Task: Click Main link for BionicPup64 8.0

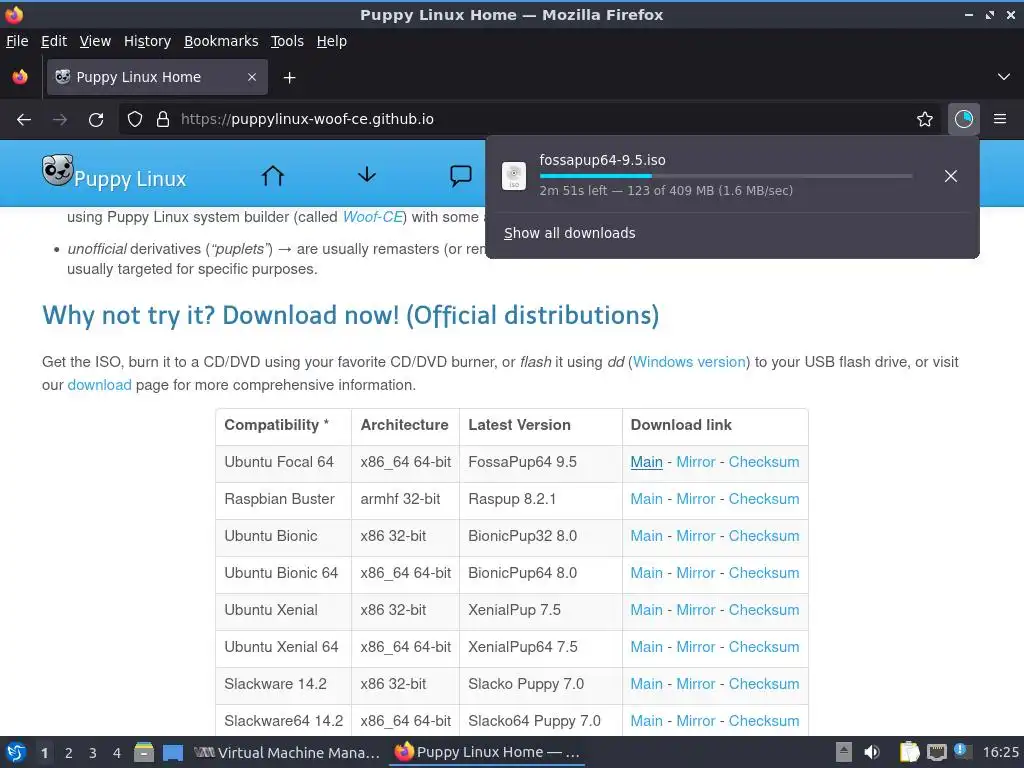Action: tap(646, 573)
